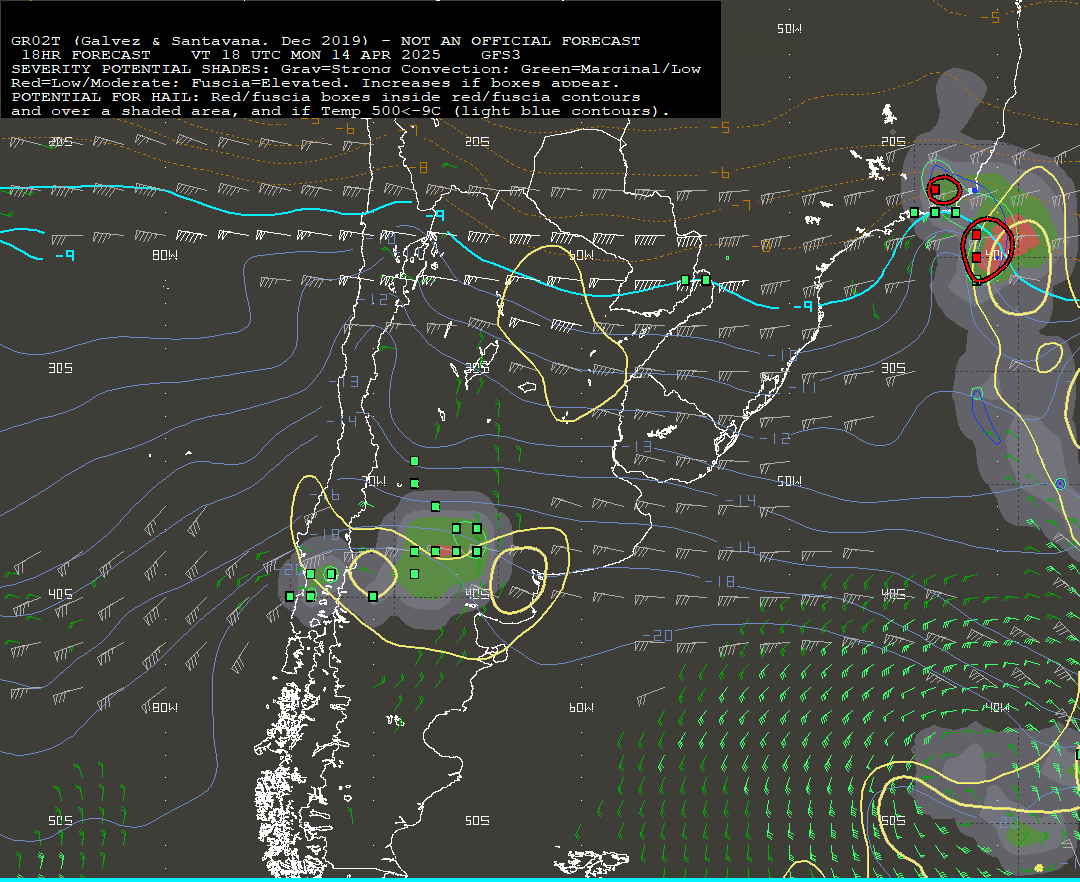
Task: Click the 'VT 18 UTC MON 14 APR 2025' text
Action: 315,55
